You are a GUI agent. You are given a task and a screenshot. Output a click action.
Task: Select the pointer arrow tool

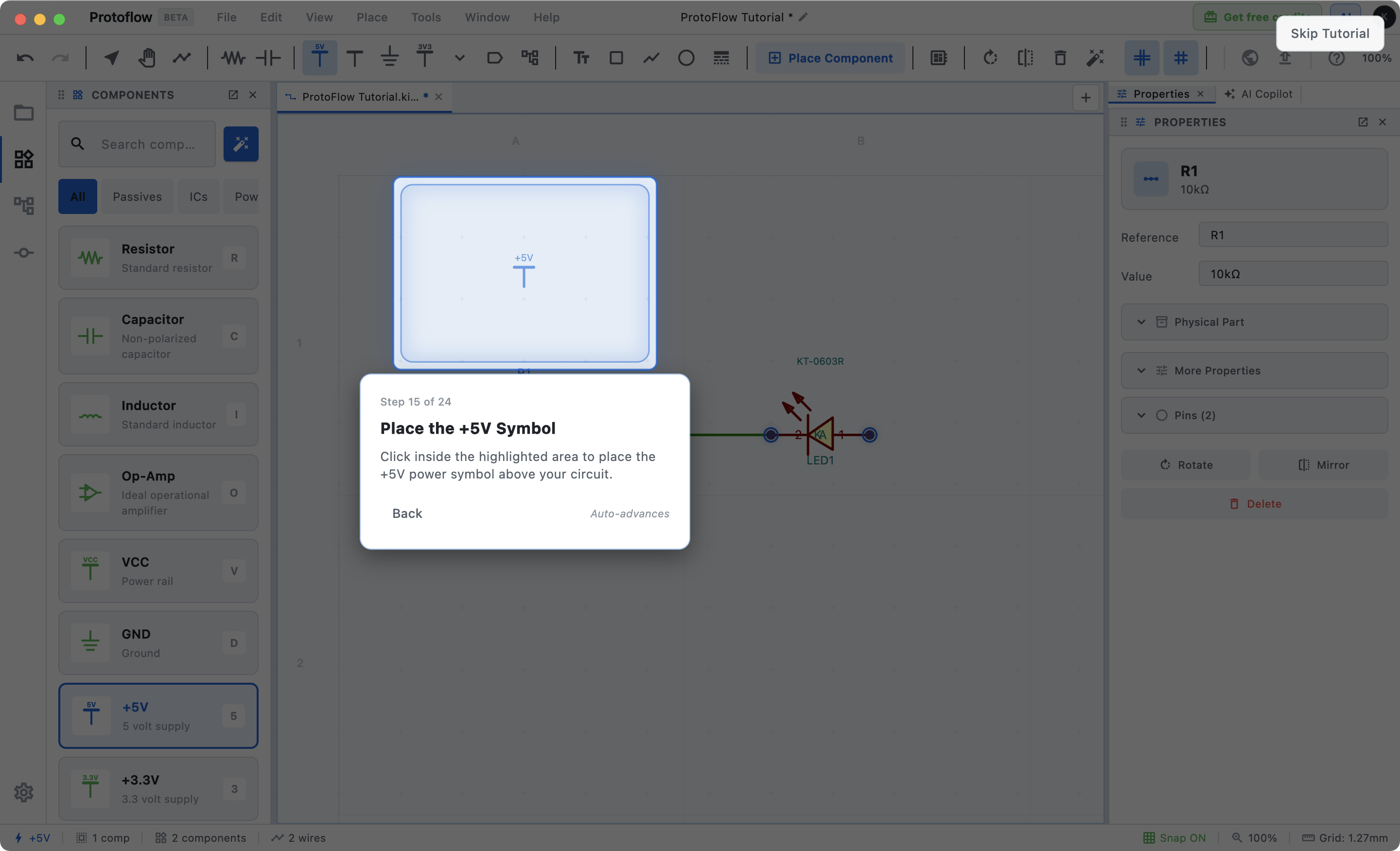click(111, 57)
